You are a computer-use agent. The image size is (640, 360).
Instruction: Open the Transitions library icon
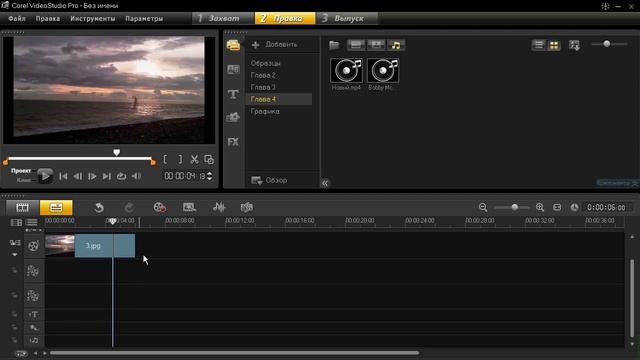[x=233, y=69]
